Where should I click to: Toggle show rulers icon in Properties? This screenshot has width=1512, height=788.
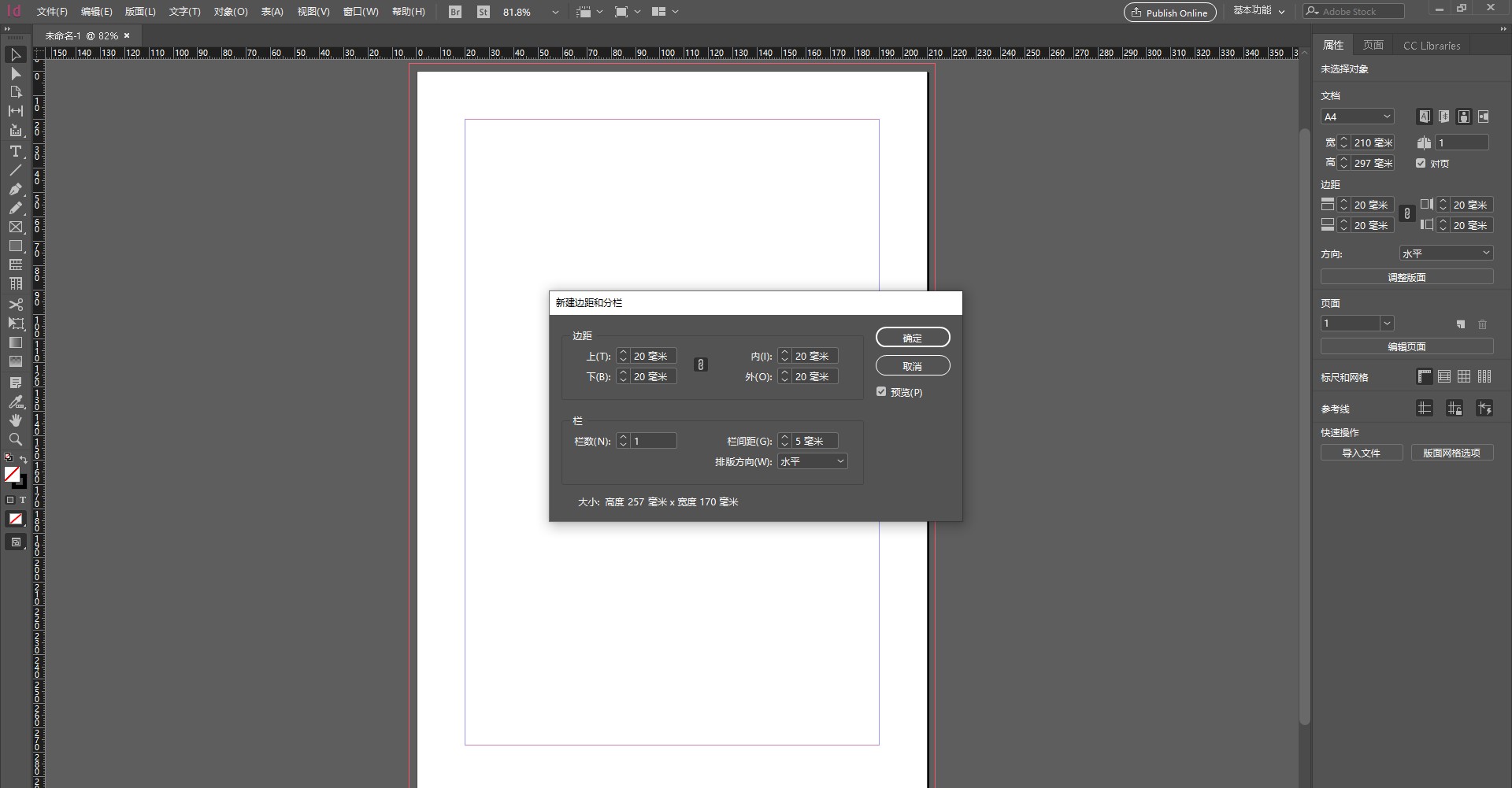pos(1424,376)
